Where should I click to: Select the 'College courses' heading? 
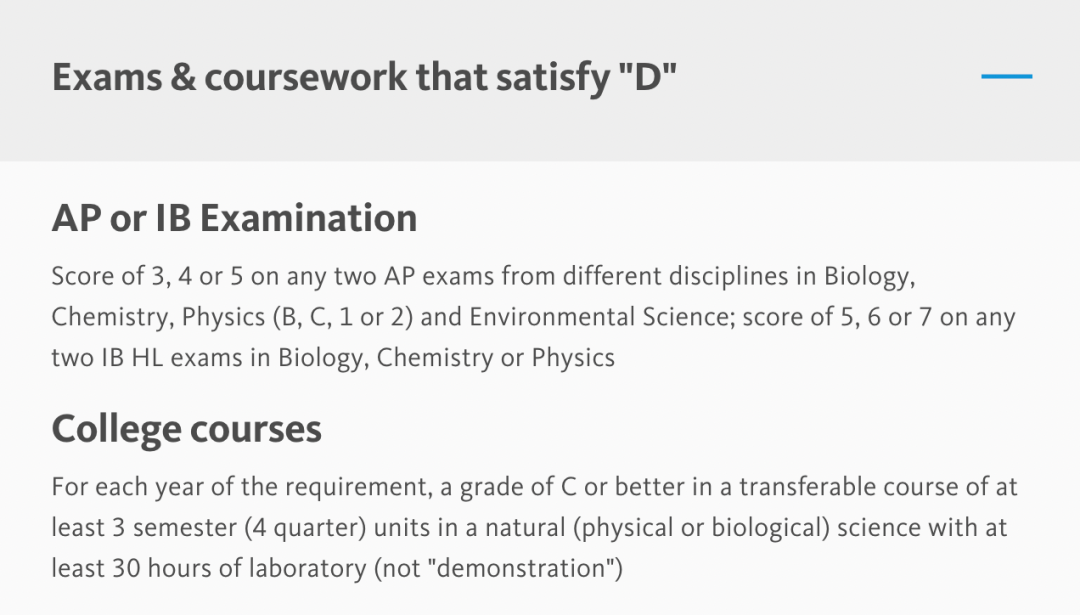(186, 429)
